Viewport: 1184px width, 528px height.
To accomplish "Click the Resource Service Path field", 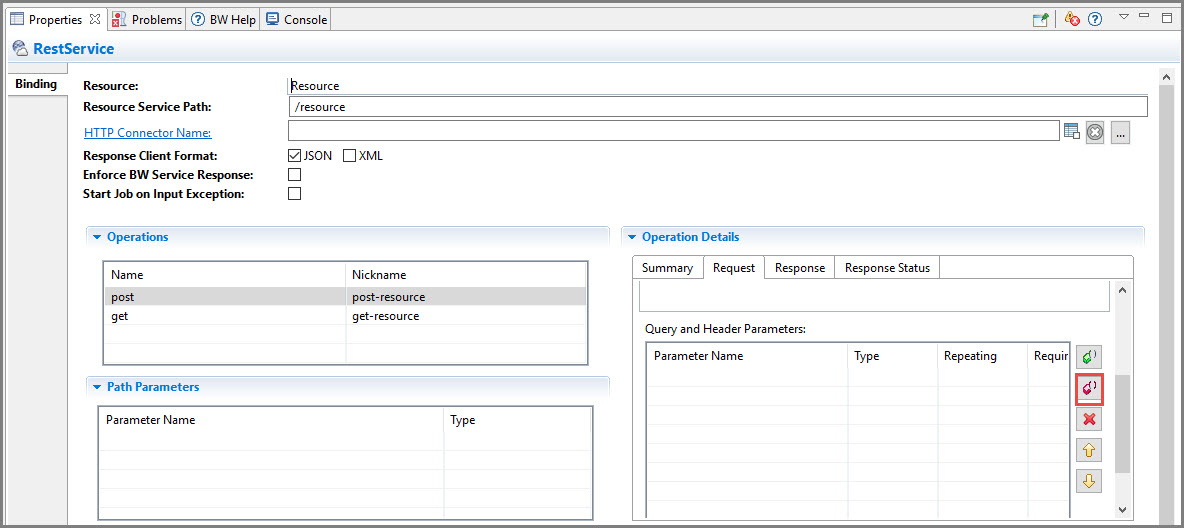I will [x=718, y=107].
